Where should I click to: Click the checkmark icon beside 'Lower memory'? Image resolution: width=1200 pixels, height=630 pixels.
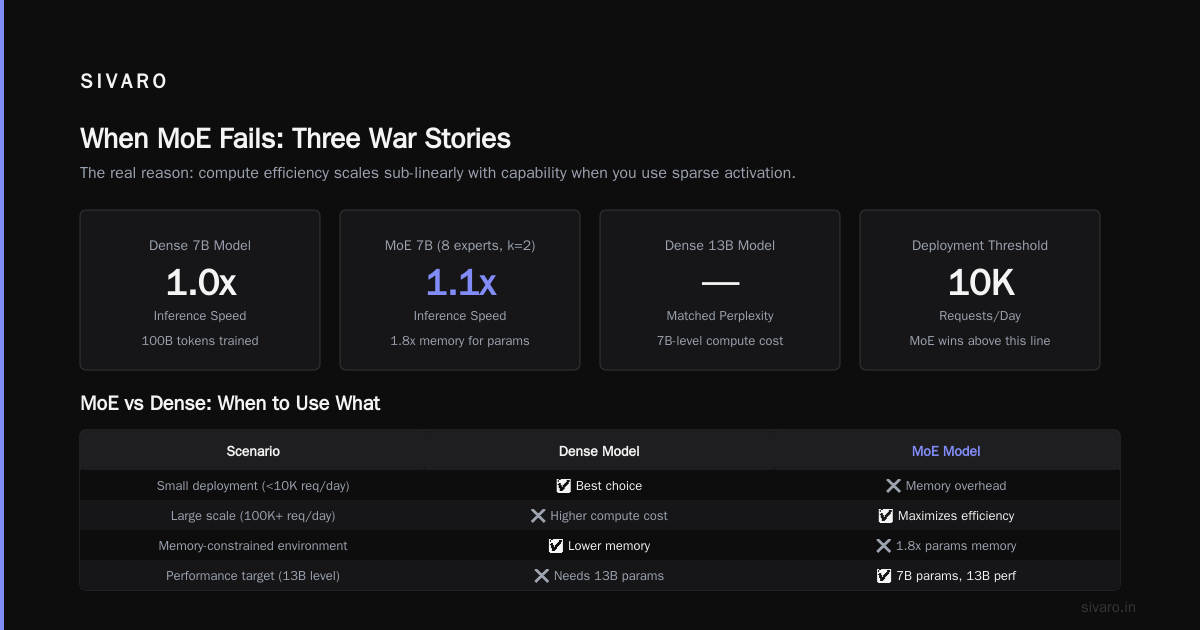[556, 546]
